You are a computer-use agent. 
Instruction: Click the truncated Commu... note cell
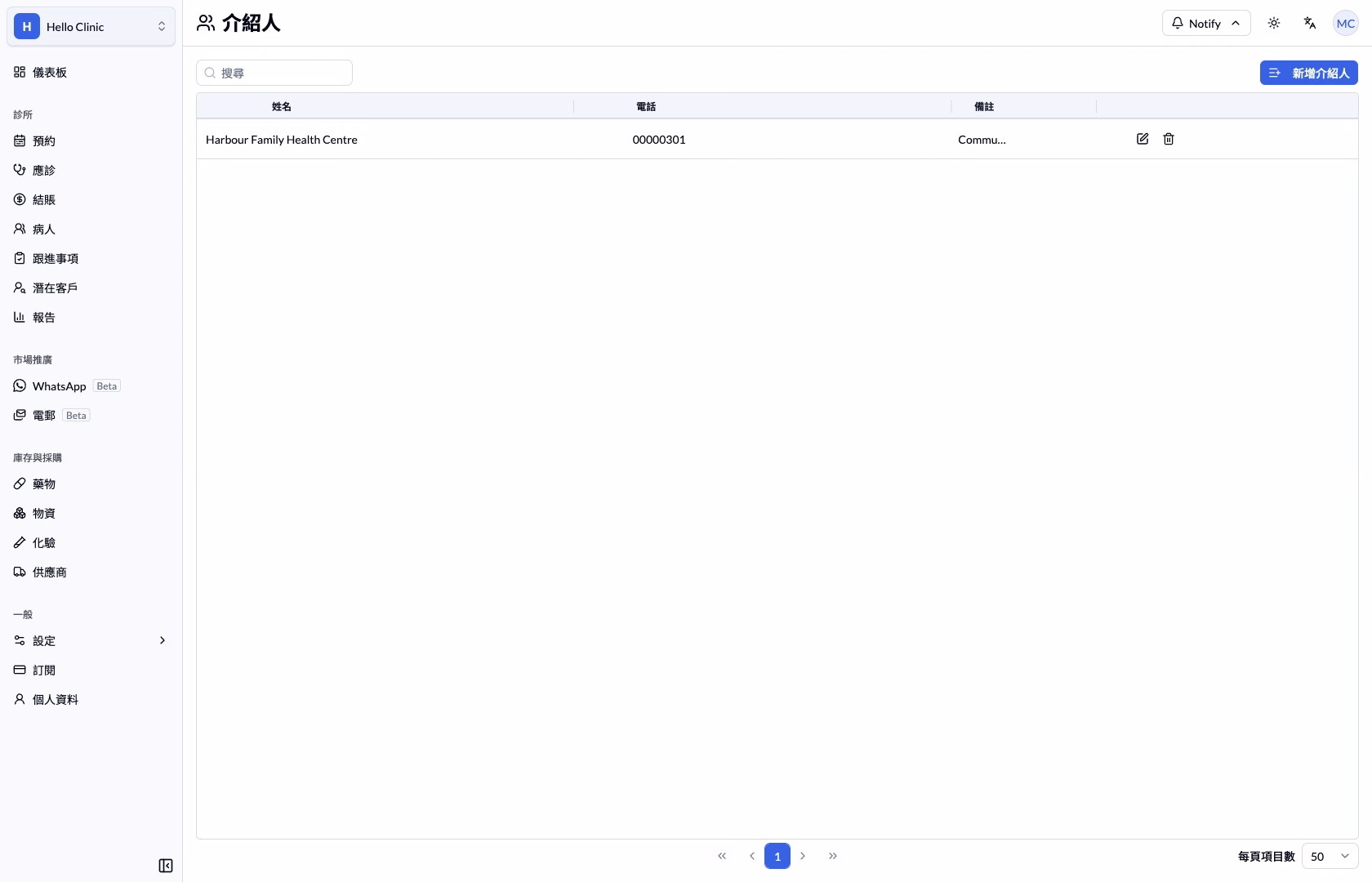982,140
